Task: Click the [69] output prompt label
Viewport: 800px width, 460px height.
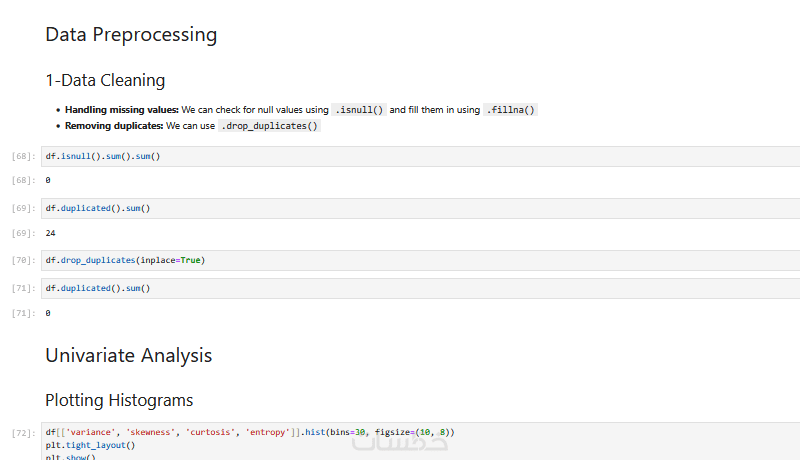Action: 22,233
